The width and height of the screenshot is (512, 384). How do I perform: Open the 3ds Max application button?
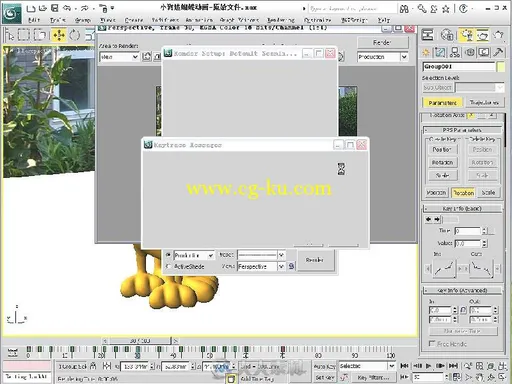click(11, 13)
